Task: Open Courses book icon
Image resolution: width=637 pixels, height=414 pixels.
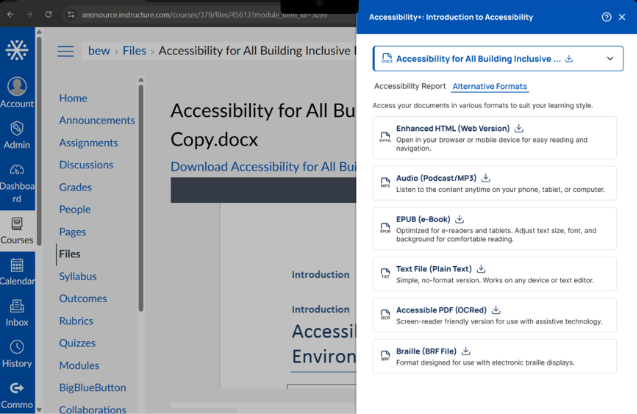Action: (x=17, y=224)
